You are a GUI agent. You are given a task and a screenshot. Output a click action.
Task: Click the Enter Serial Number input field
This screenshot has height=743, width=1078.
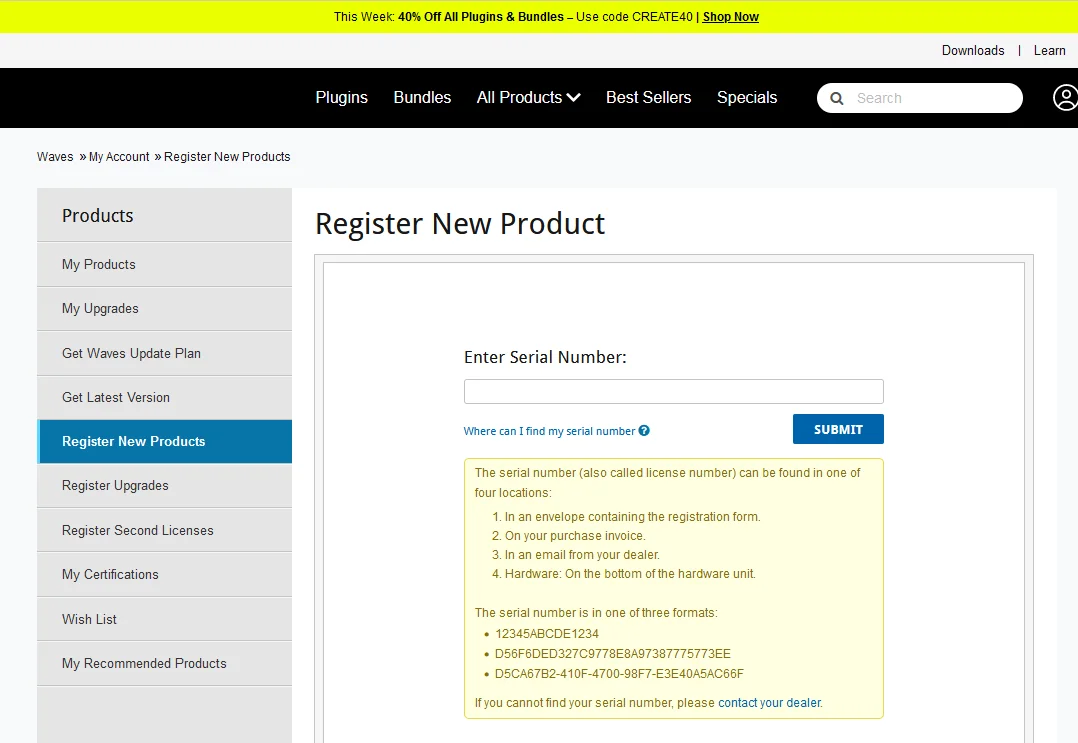tap(674, 392)
